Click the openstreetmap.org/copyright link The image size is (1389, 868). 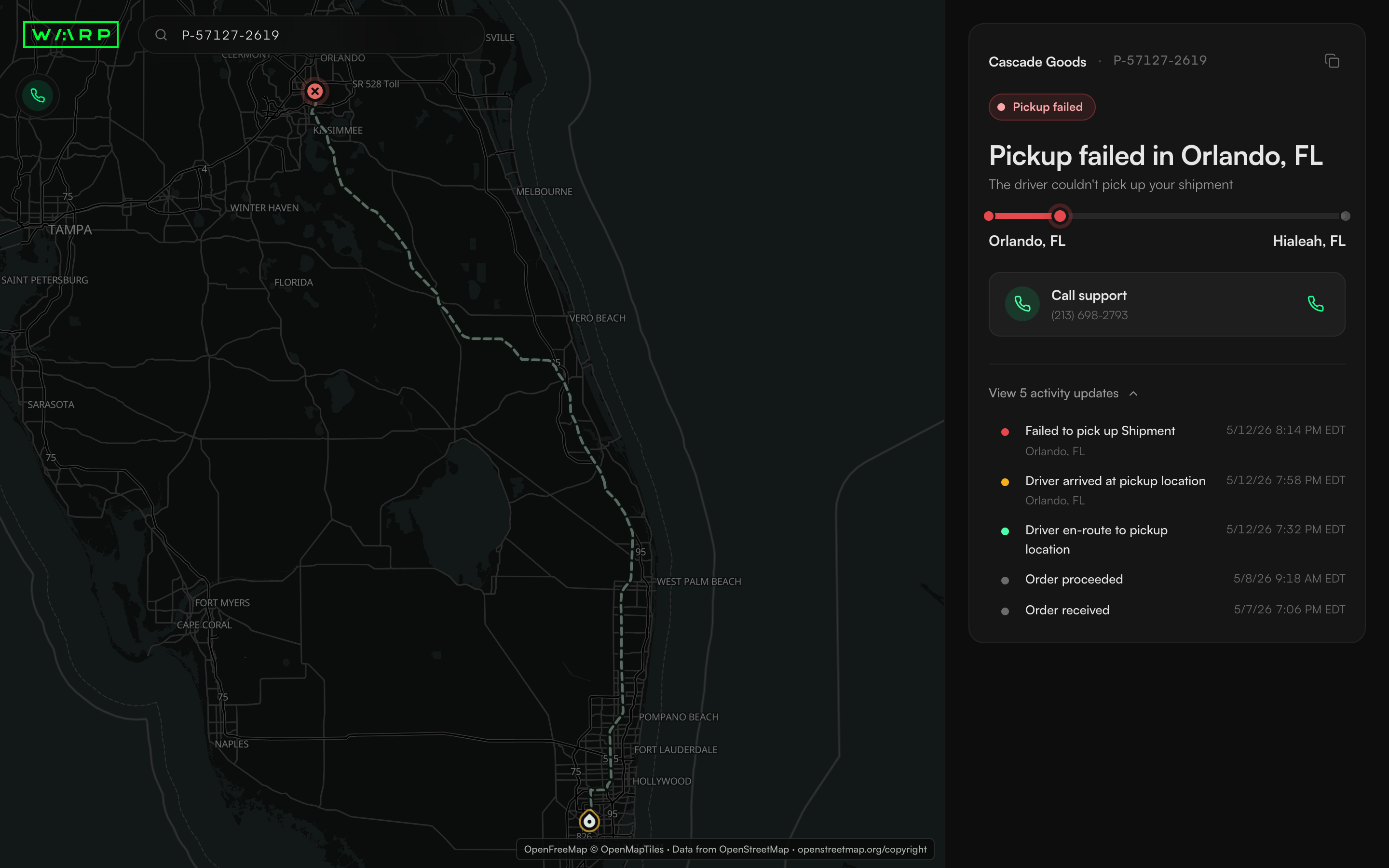(x=862, y=849)
